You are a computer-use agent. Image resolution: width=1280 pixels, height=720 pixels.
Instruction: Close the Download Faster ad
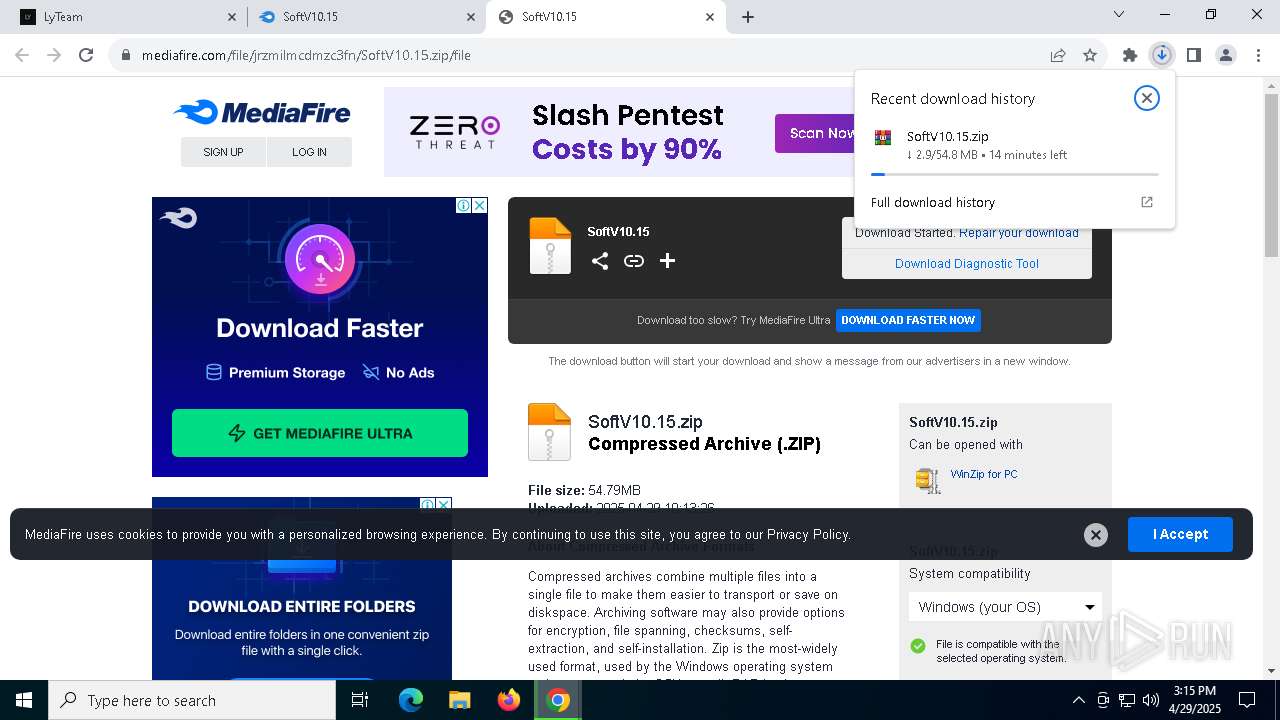tap(479, 205)
